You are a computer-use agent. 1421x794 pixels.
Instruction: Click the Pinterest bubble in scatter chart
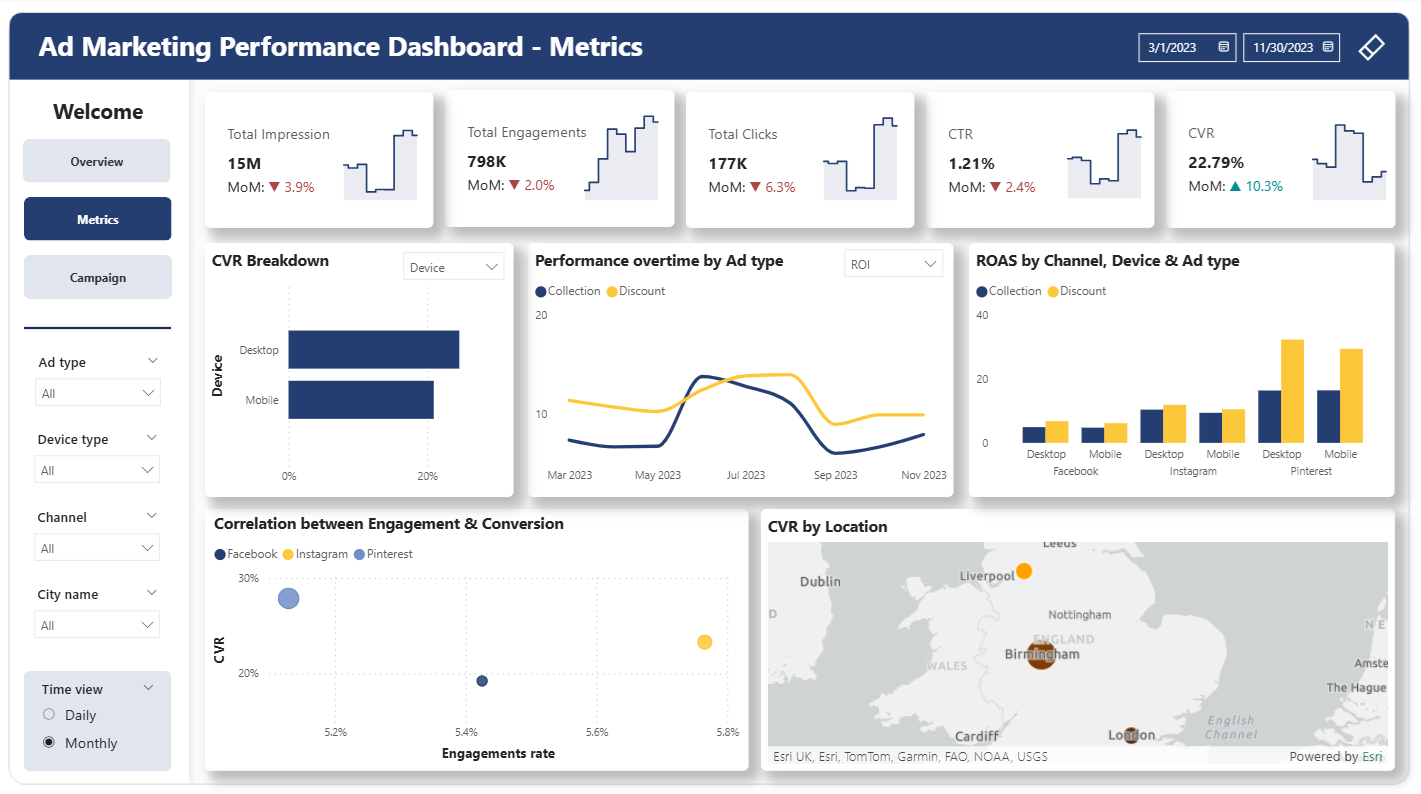coord(288,598)
